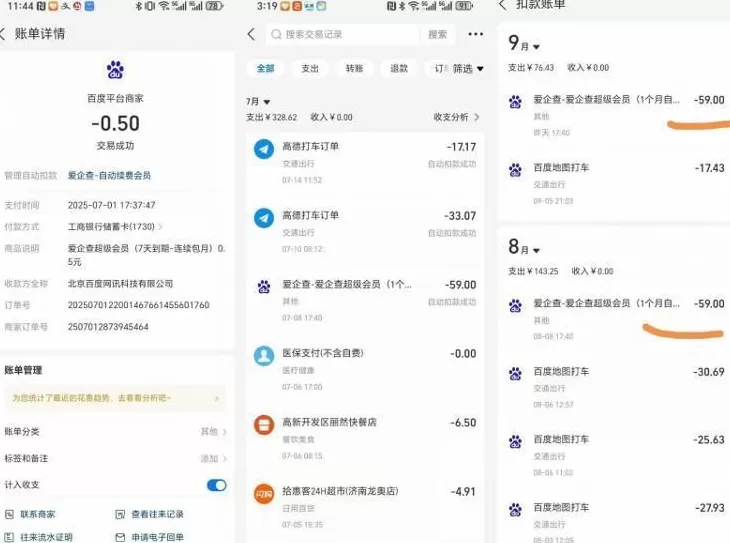The image size is (730, 543).
Task: Open 百度地图打车 -30.69 entry
Action: point(616,387)
